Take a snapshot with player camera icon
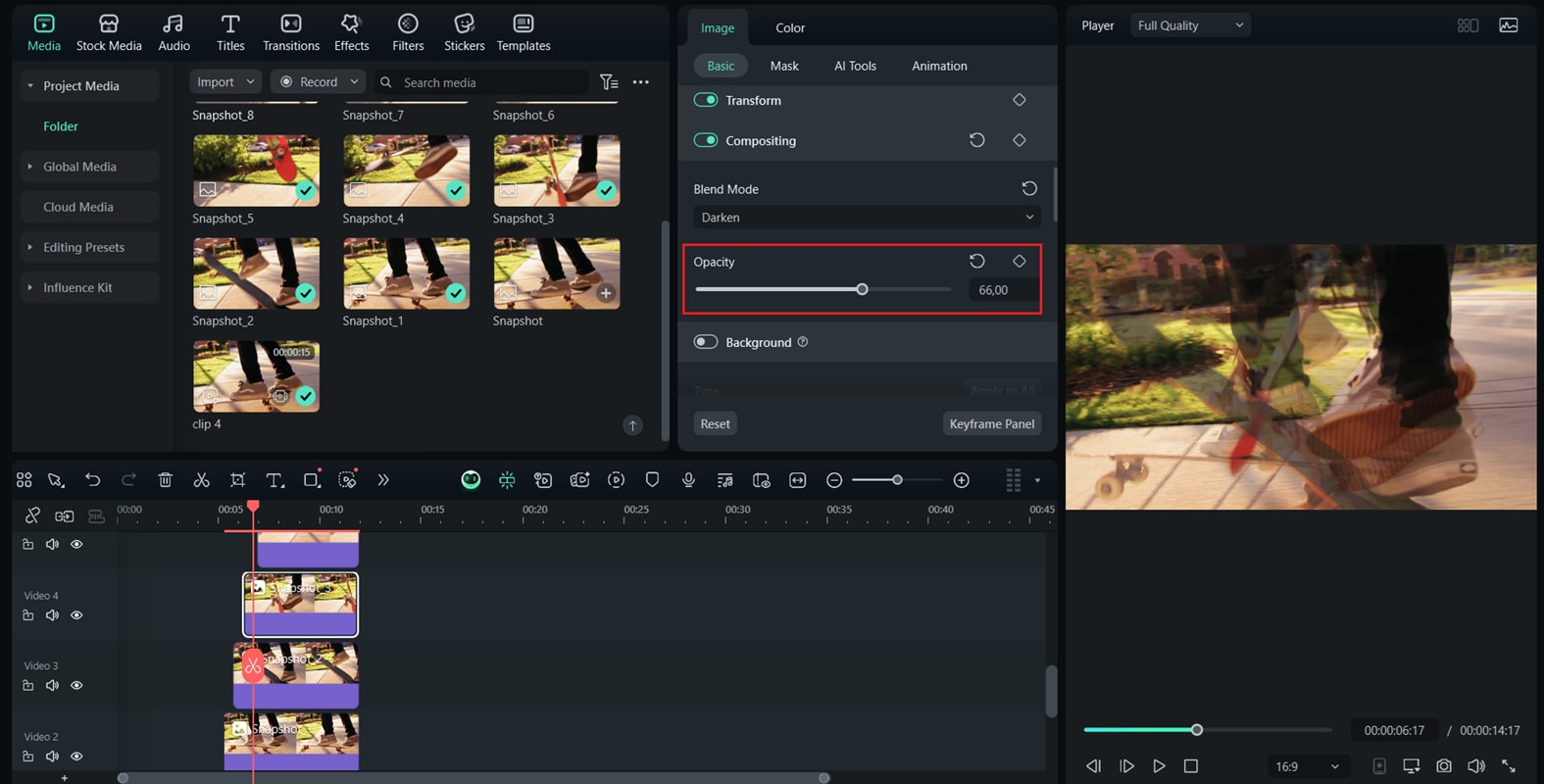Screen dimensions: 1544x784 point(1444,766)
